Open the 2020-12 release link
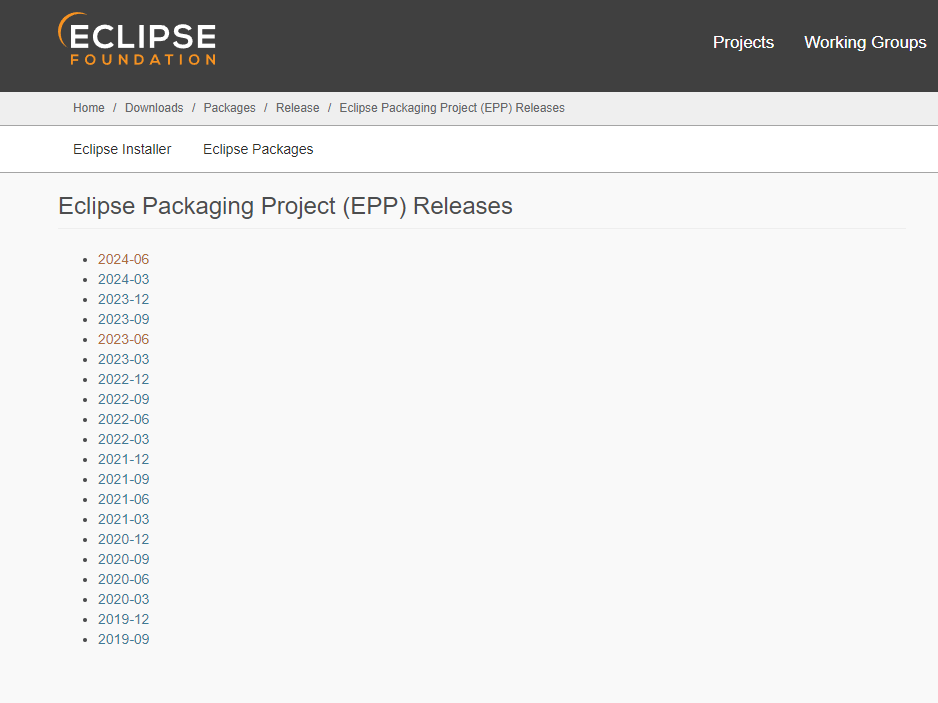938x703 pixels. [x=123, y=539]
